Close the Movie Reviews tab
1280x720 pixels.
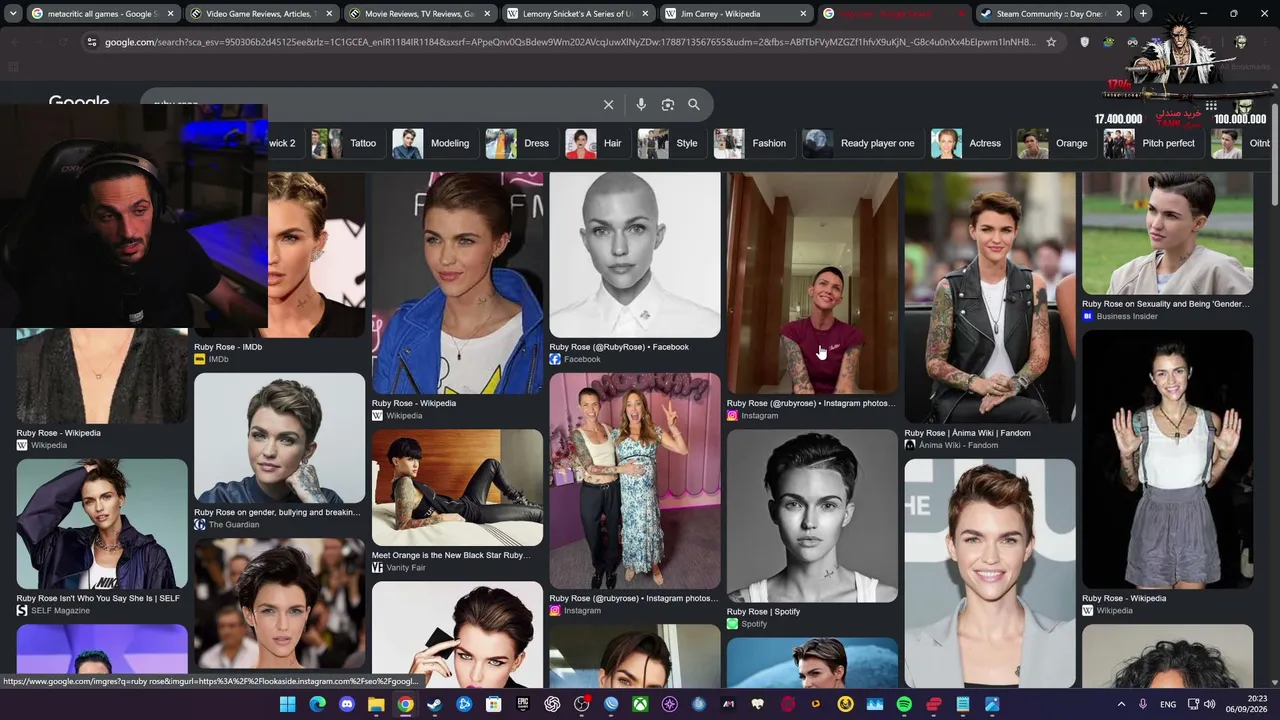(488, 14)
